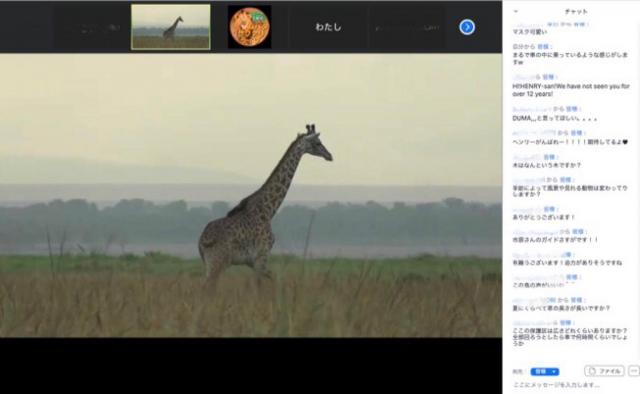
Task: Click the ファイル button in chat
Action: (x=604, y=371)
